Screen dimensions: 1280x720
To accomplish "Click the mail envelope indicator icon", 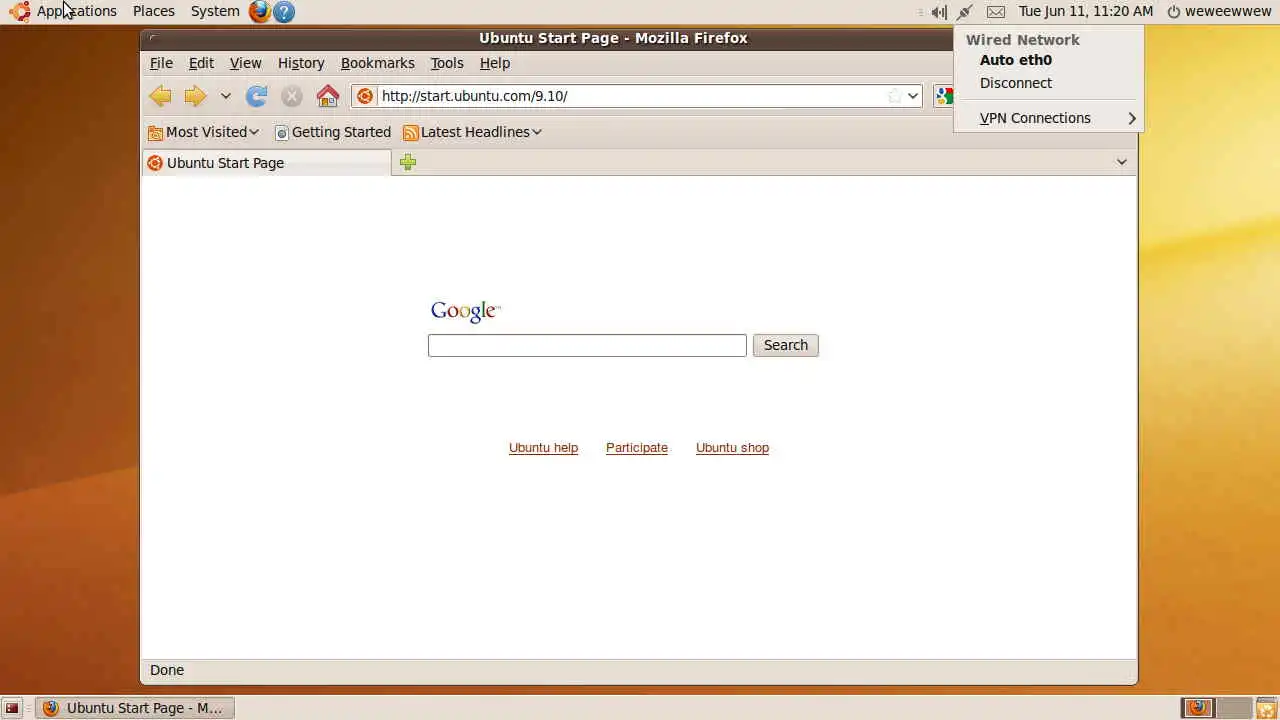I will [996, 12].
